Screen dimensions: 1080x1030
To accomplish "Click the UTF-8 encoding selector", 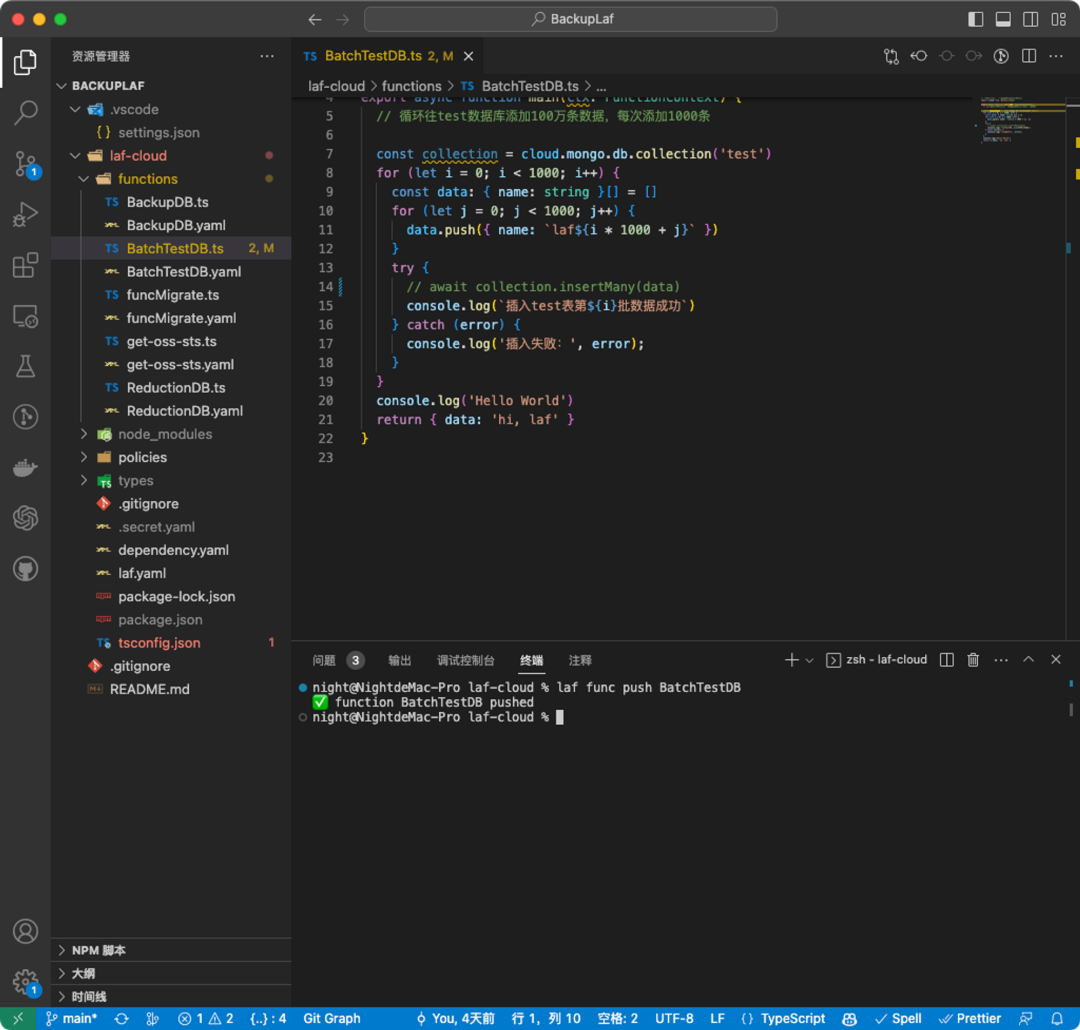I will tap(674, 1019).
